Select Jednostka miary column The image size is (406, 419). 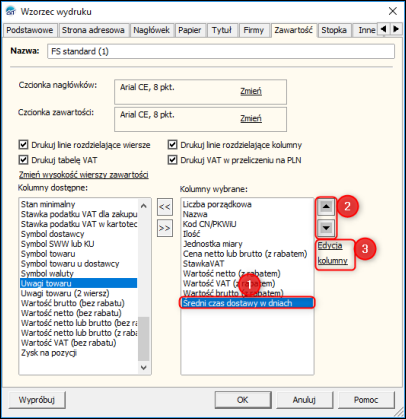(247, 244)
